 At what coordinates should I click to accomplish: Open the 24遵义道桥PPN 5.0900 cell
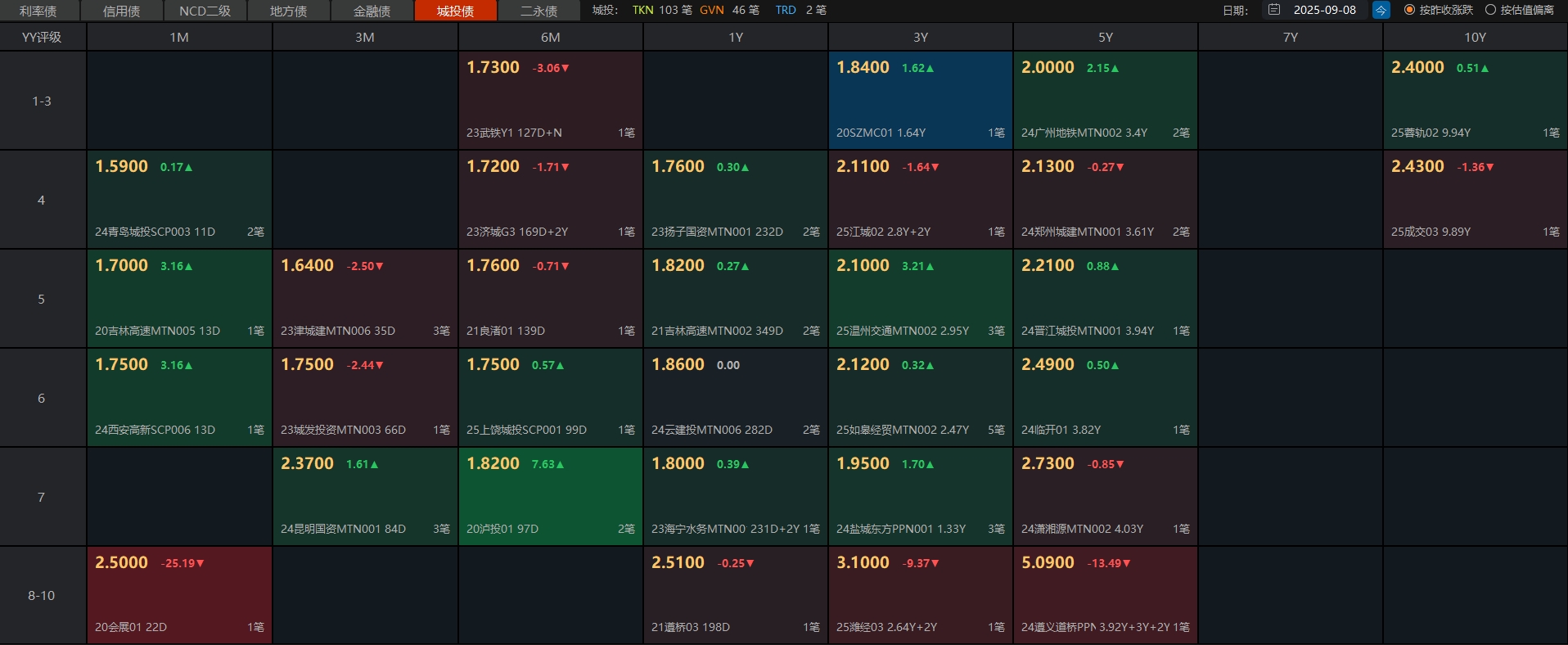point(1105,595)
